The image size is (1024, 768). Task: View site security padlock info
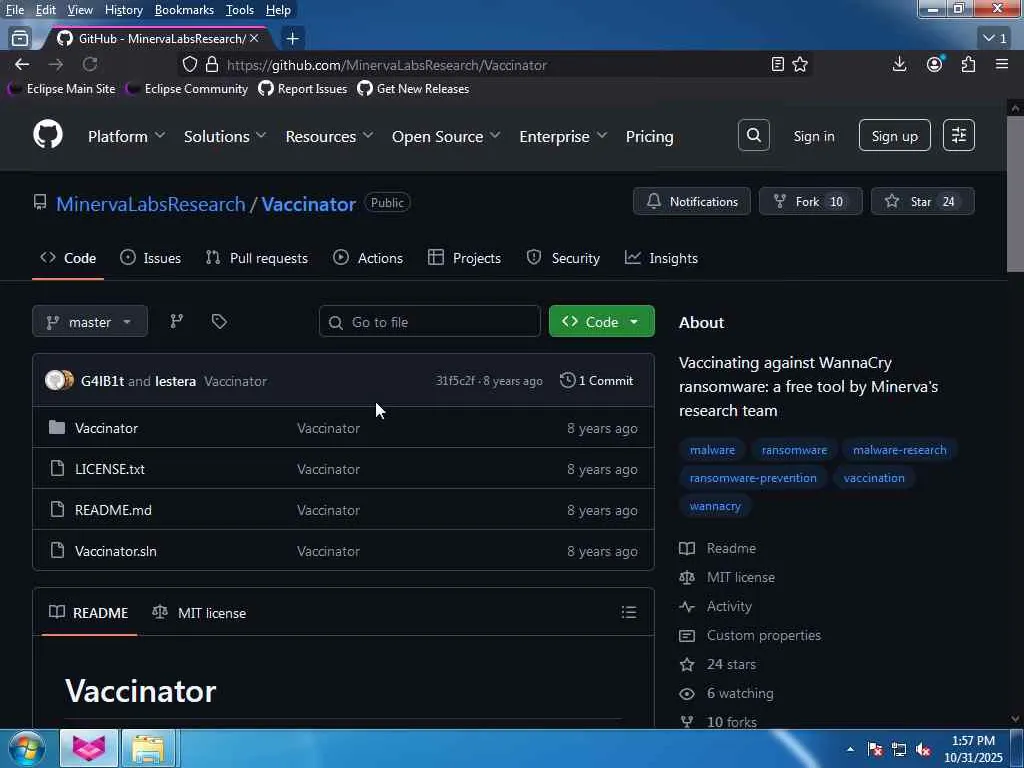point(212,64)
